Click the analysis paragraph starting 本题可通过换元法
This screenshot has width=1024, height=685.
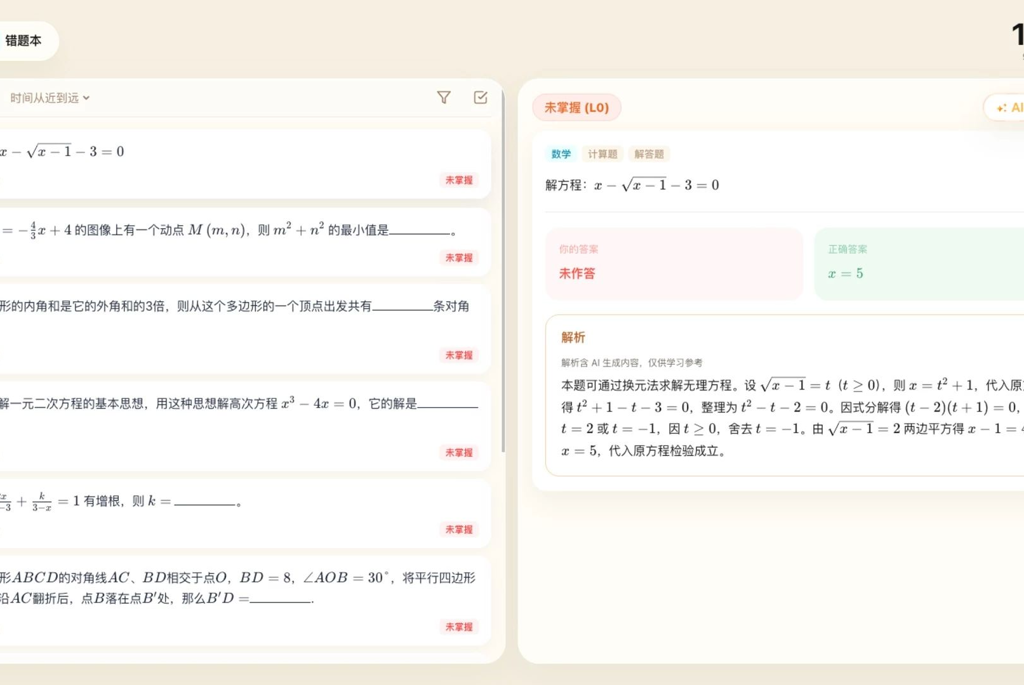tap(792, 418)
